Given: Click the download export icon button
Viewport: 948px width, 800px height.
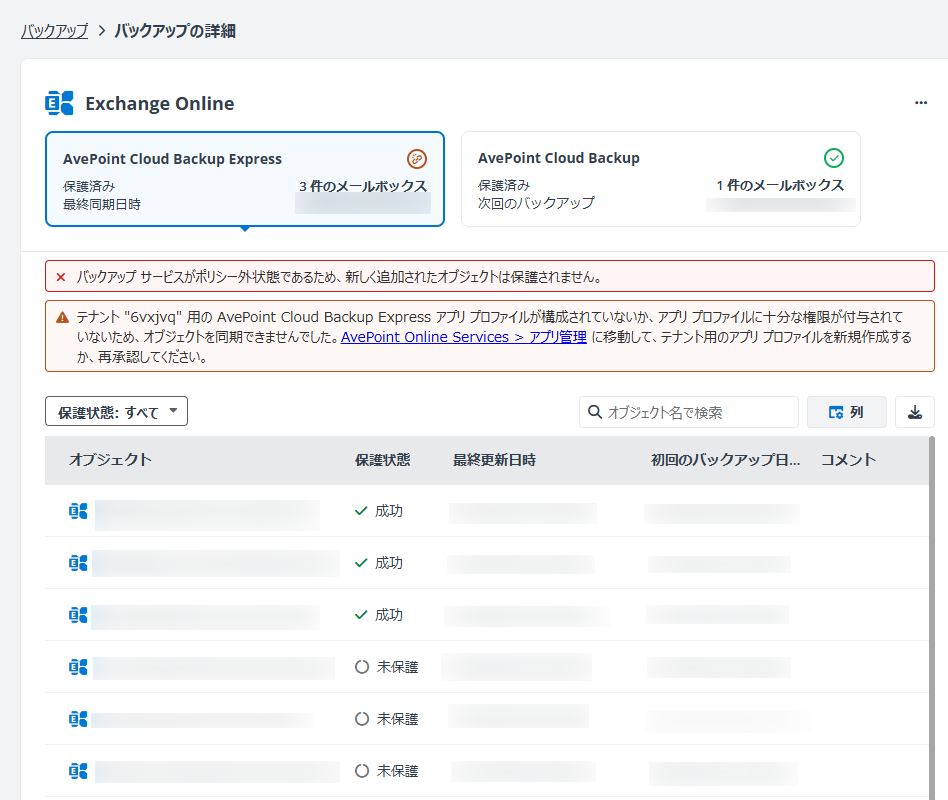Looking at the screenshot, I should (915, 412).
